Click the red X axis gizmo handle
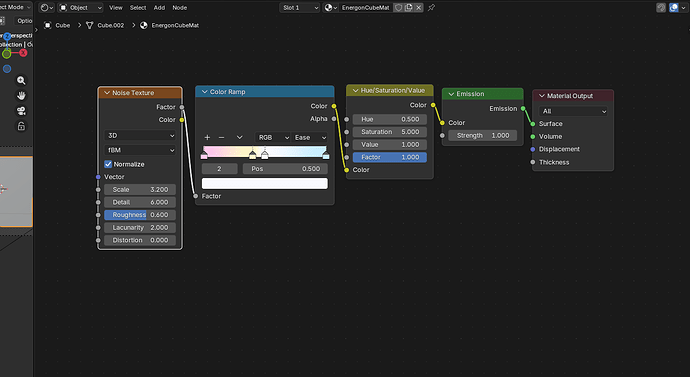Image resolution: width=690 pixels, height=377 pixels. click(x=23, y=53)
